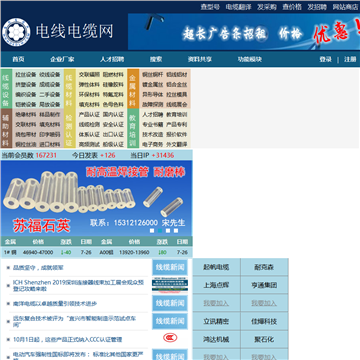Open the 电缆翻译 top link

pos(238,7)
